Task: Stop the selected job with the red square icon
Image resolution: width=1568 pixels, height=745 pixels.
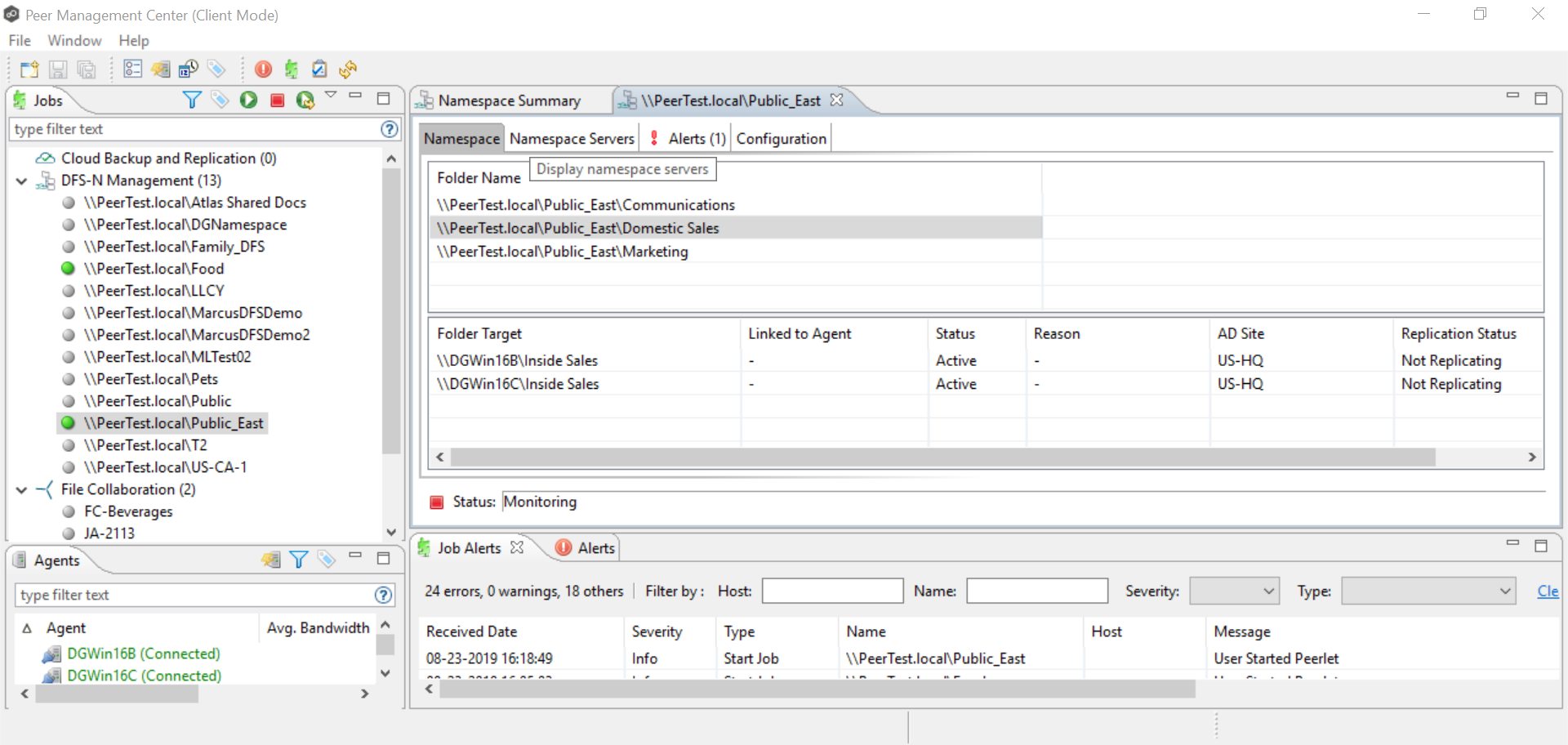Action: point(277,100)
